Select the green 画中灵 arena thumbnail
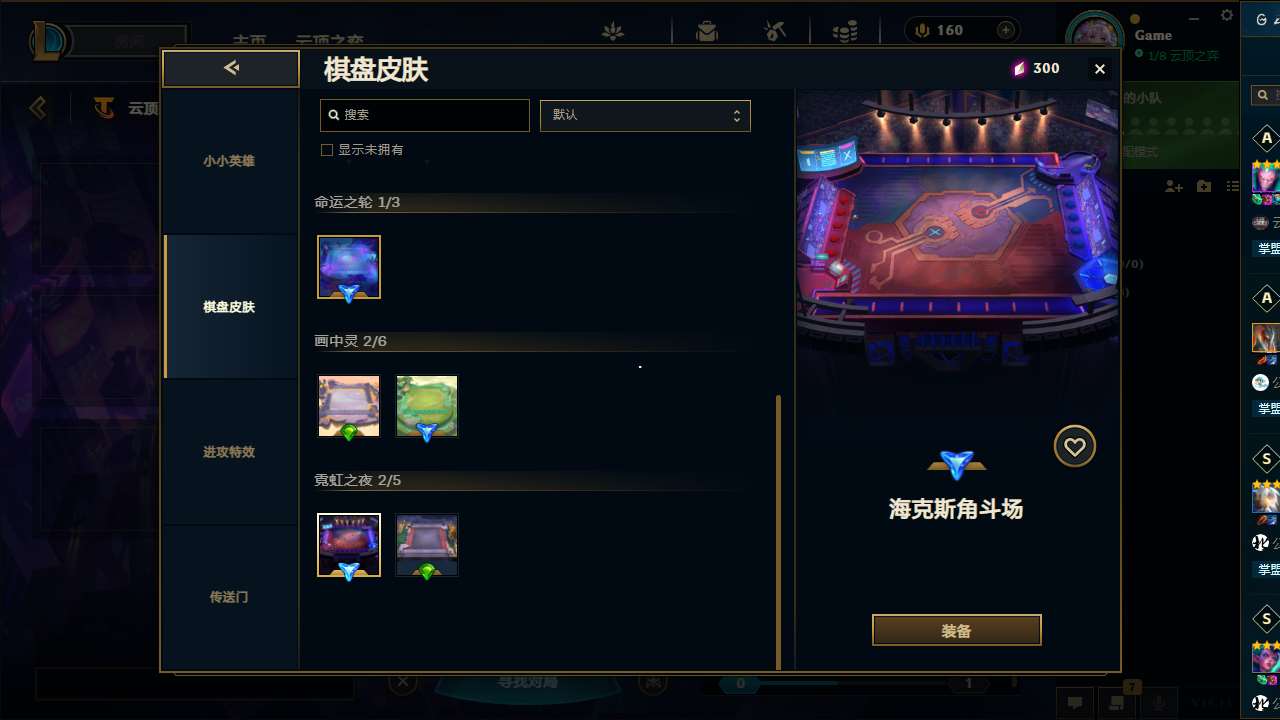 pos(427,406)
